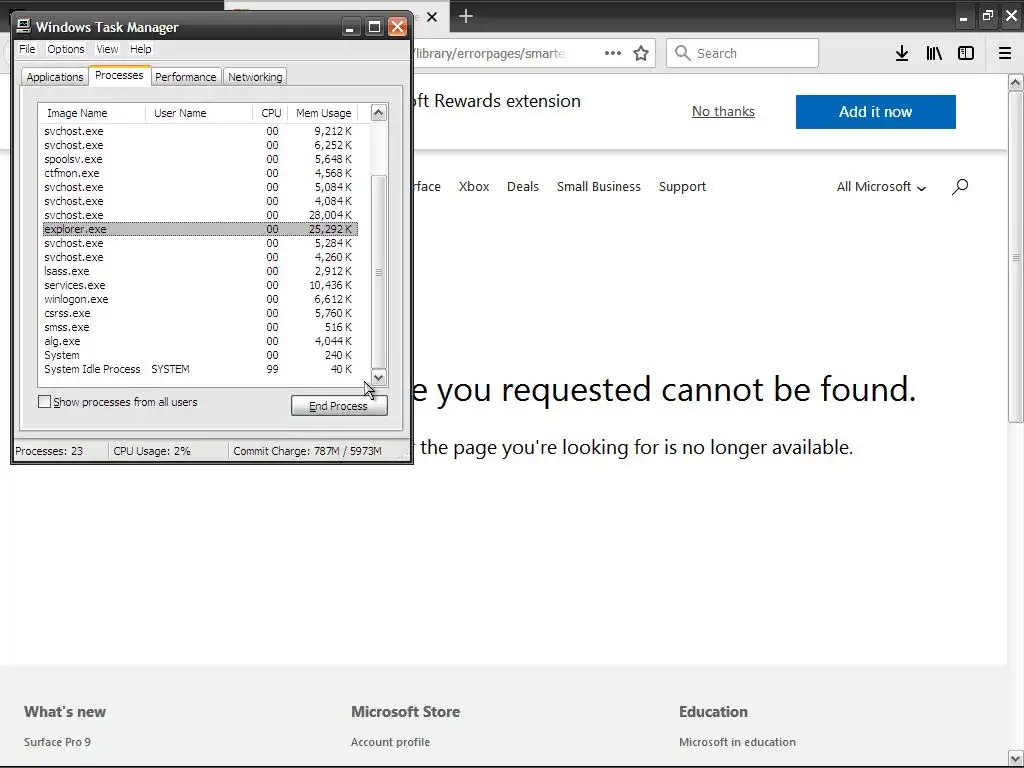Click the browser page scrollbar thumb
Screen dimensions: 1024x768
[x=1016, y=257]
